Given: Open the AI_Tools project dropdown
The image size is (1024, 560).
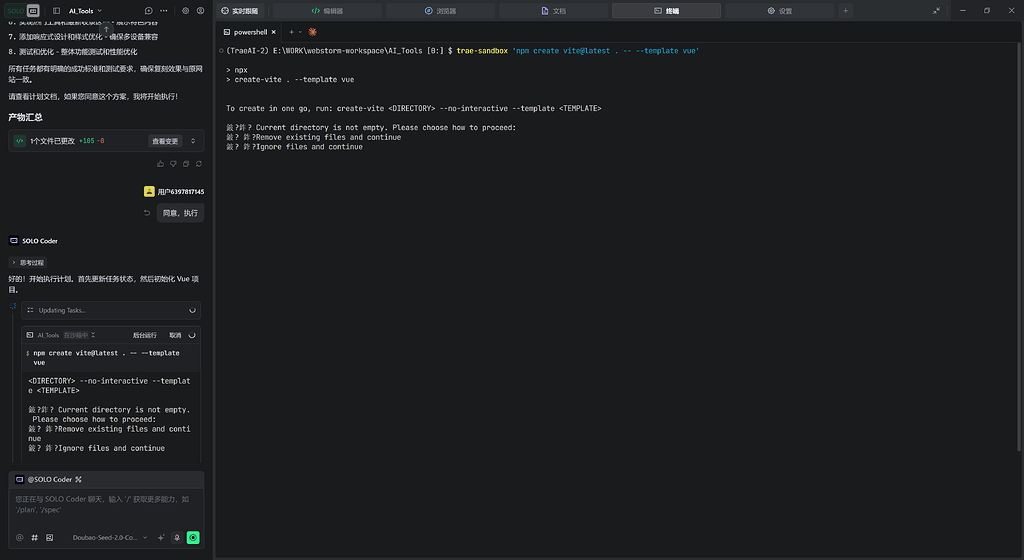Looking at the screenshot, I should click(x=86, y=10).
